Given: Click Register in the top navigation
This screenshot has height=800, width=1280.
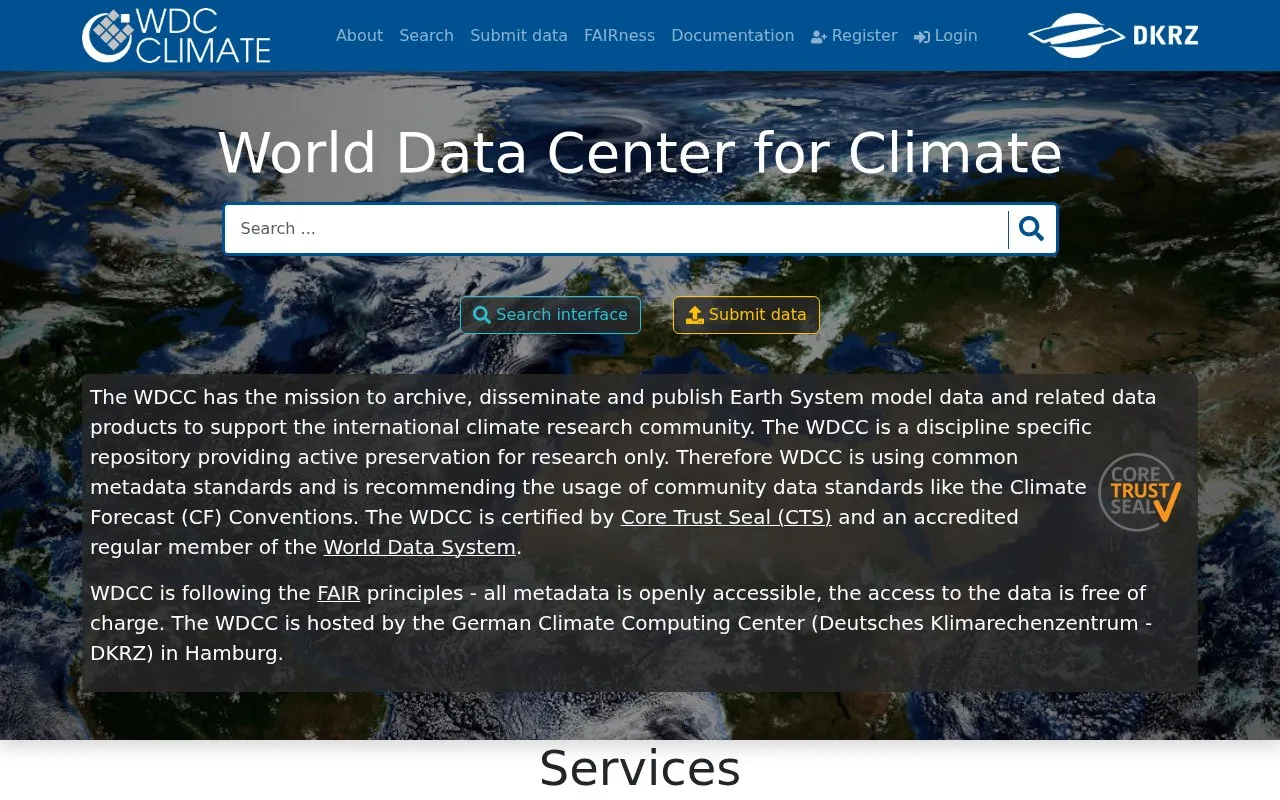Looking at the screenshot, I should [854, 36].
